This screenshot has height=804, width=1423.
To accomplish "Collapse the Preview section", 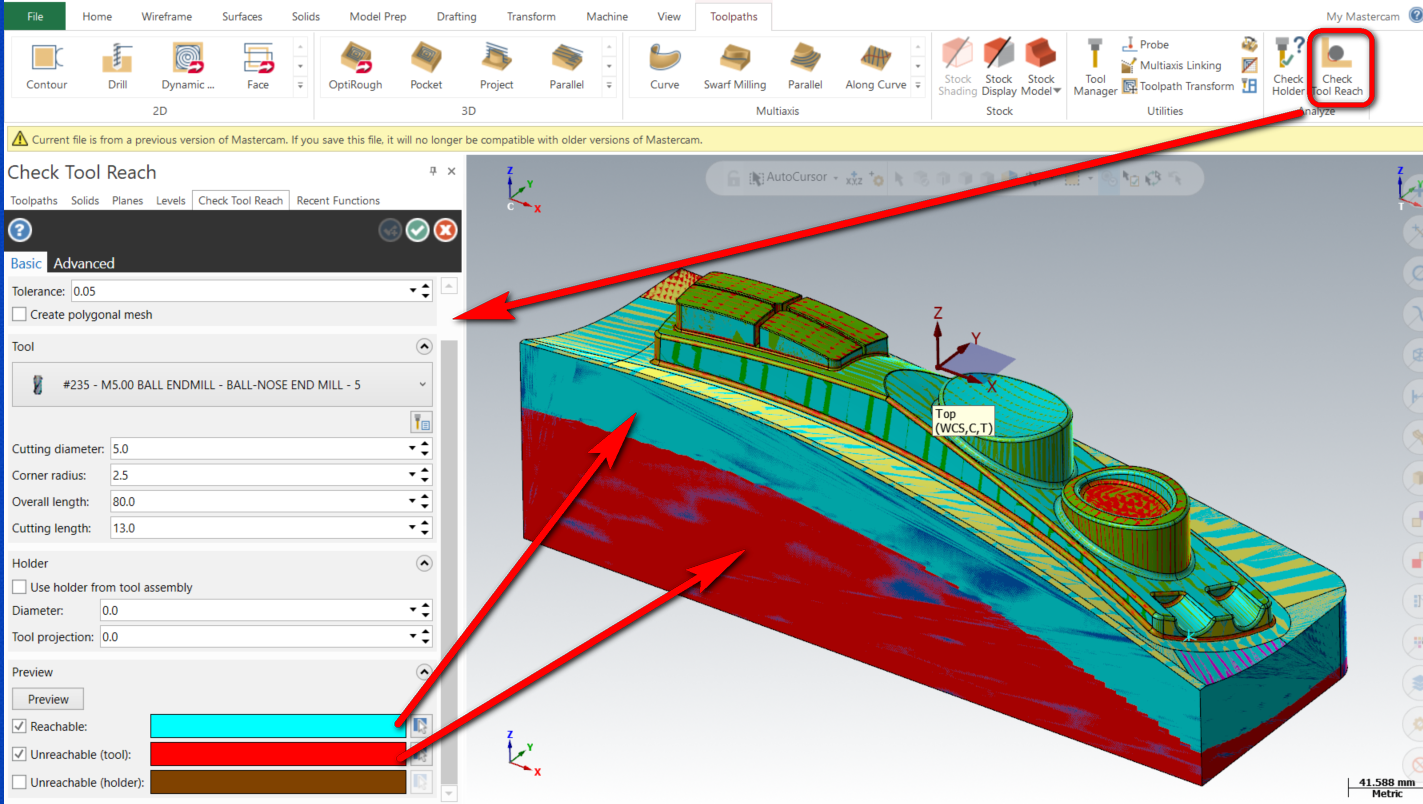I will coord(424,672).
